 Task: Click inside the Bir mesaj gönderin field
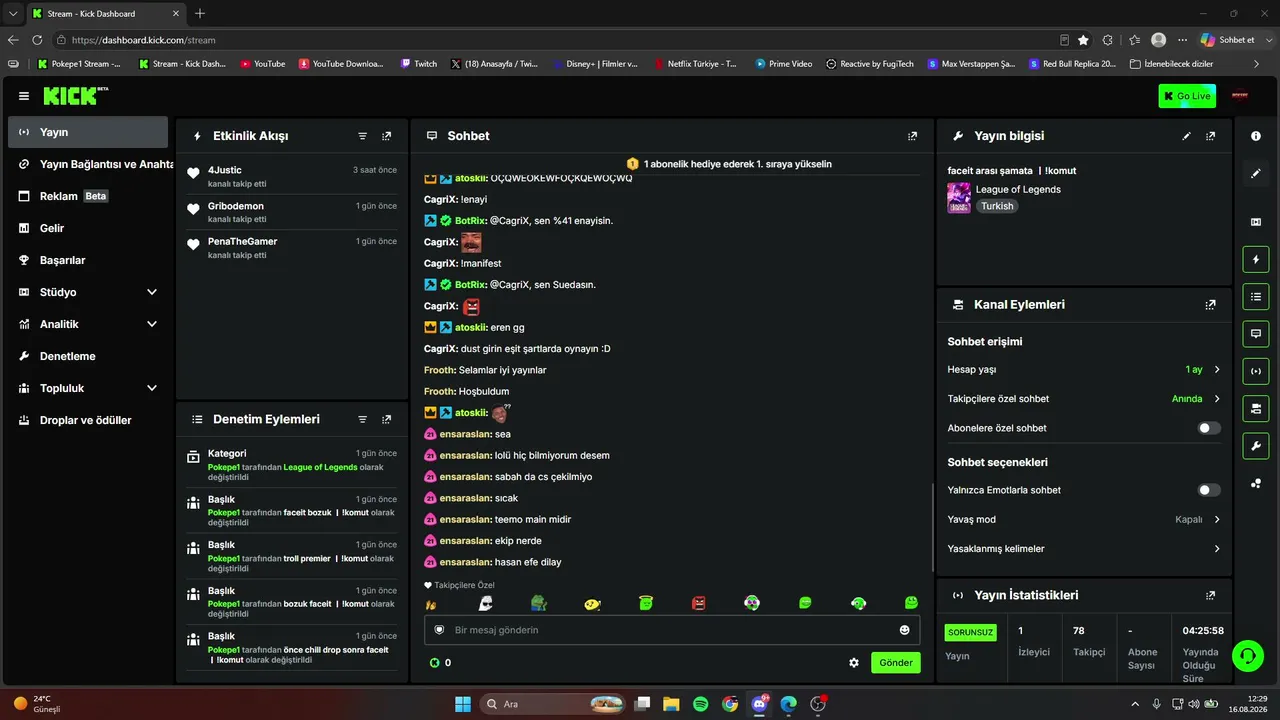(672, 630)
